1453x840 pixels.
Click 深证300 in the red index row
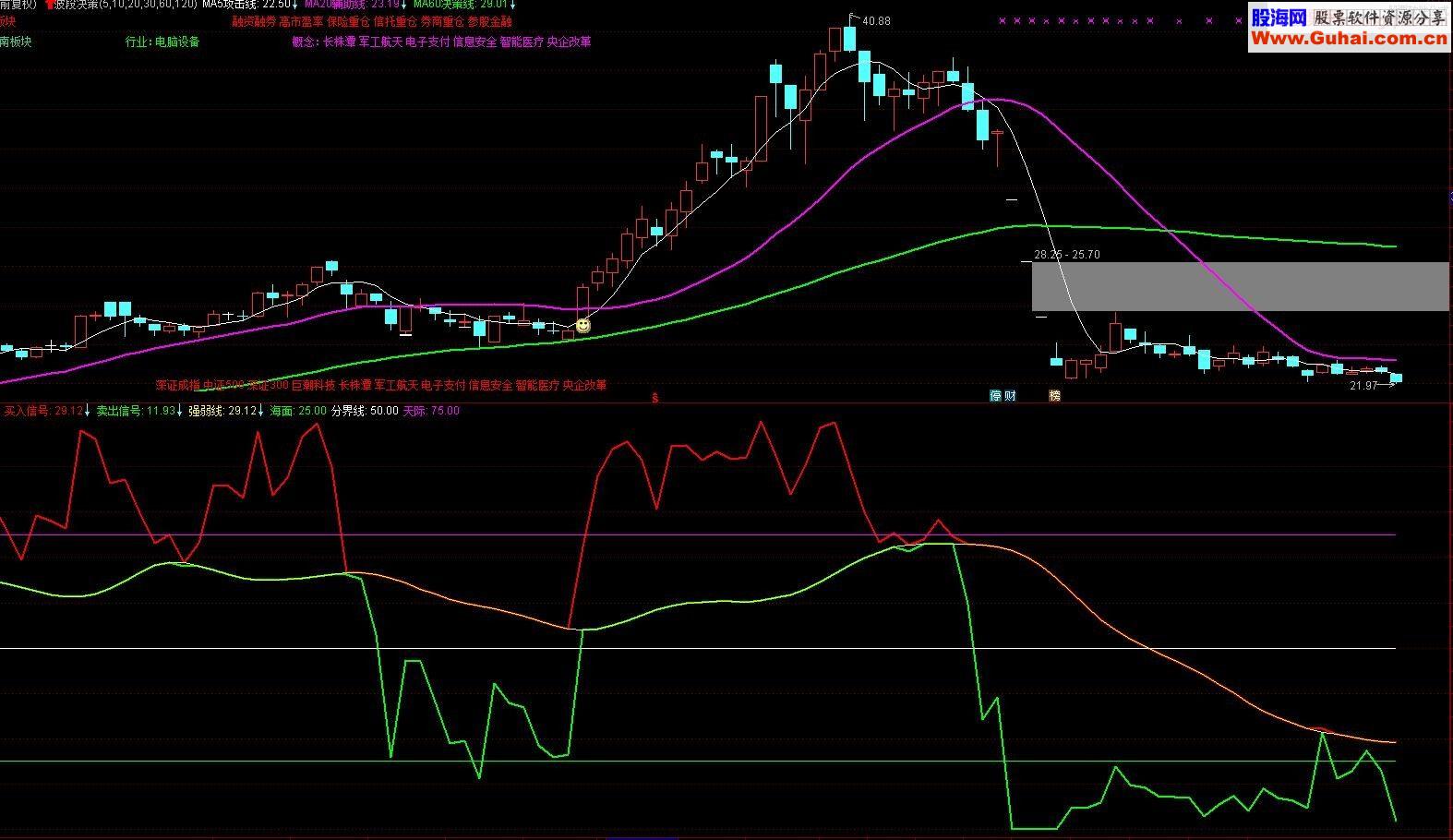coord(269,385)
